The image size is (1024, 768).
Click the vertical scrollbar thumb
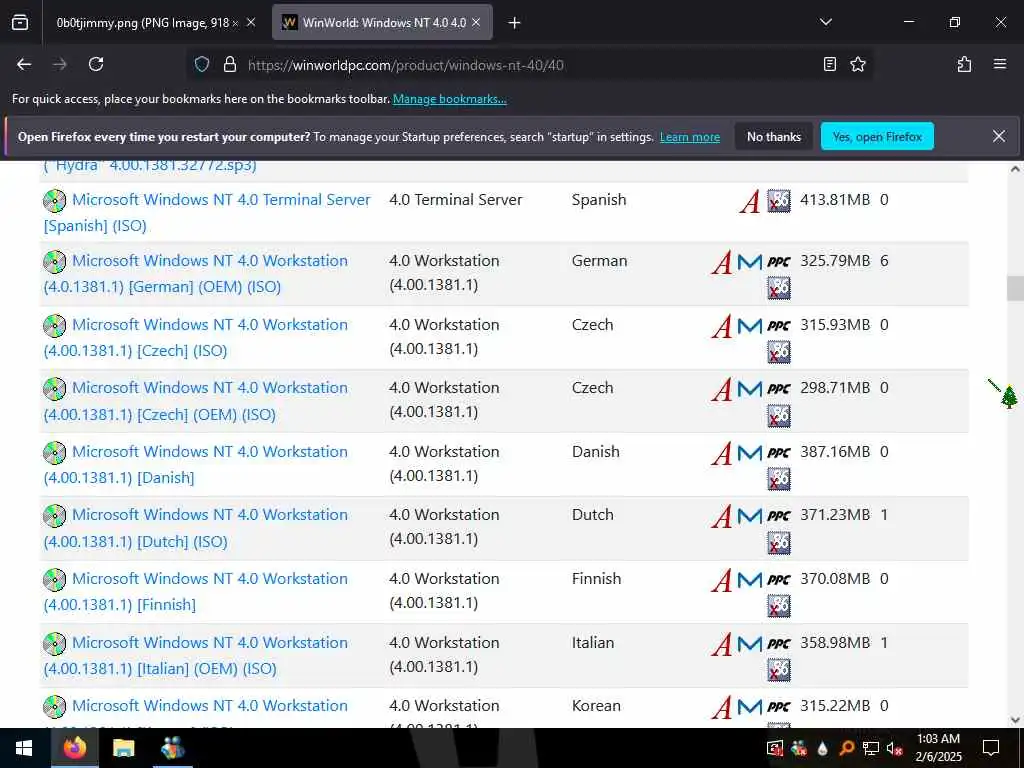point(1015,288)
